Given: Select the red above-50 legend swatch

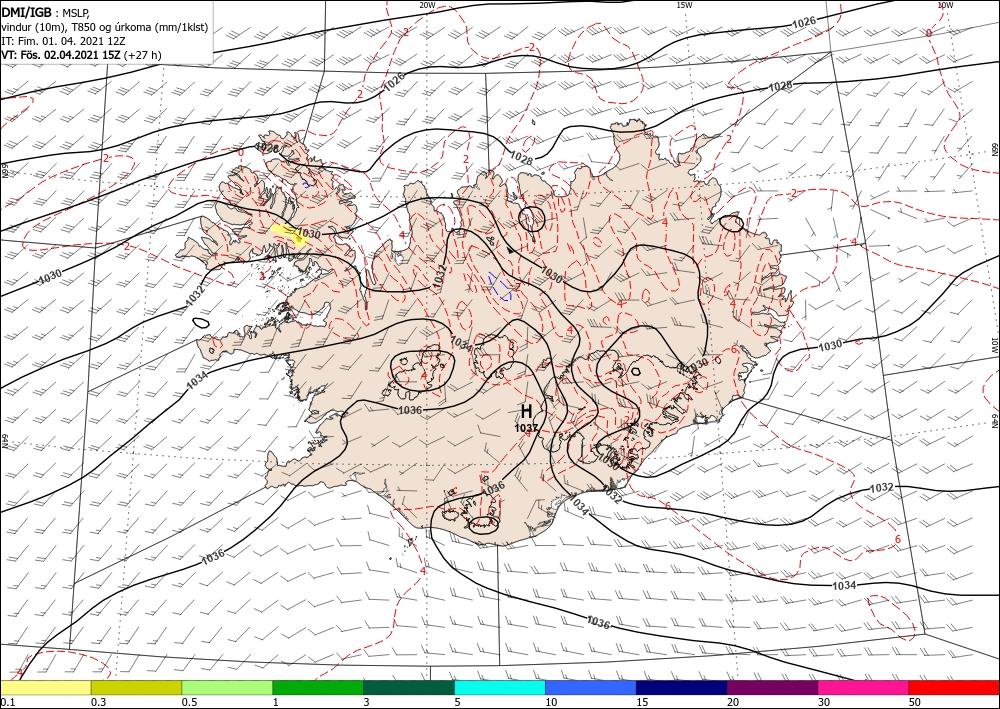Looking at the screenshot, I should tap(954, 687).
